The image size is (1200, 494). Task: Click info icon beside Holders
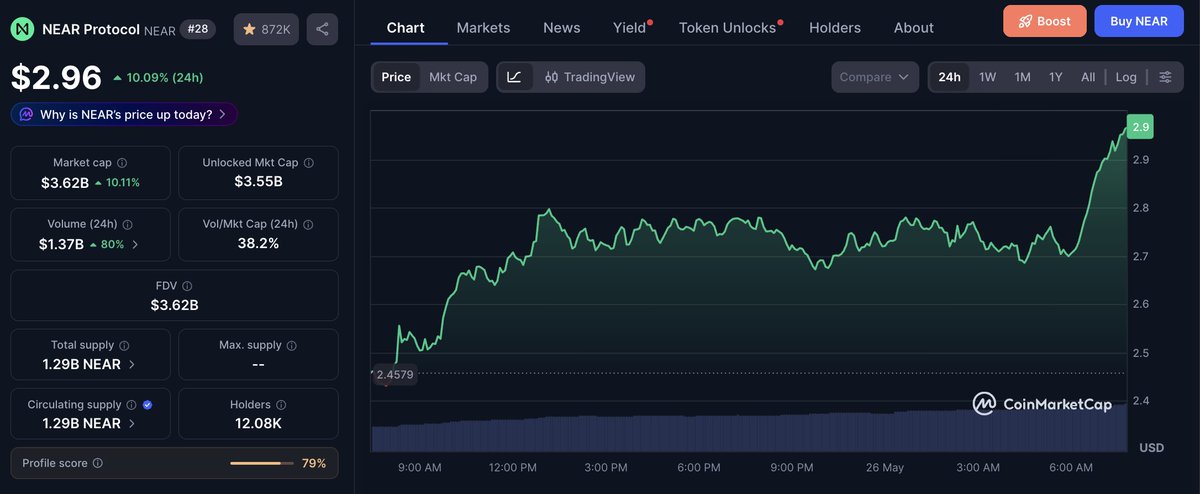281,405
